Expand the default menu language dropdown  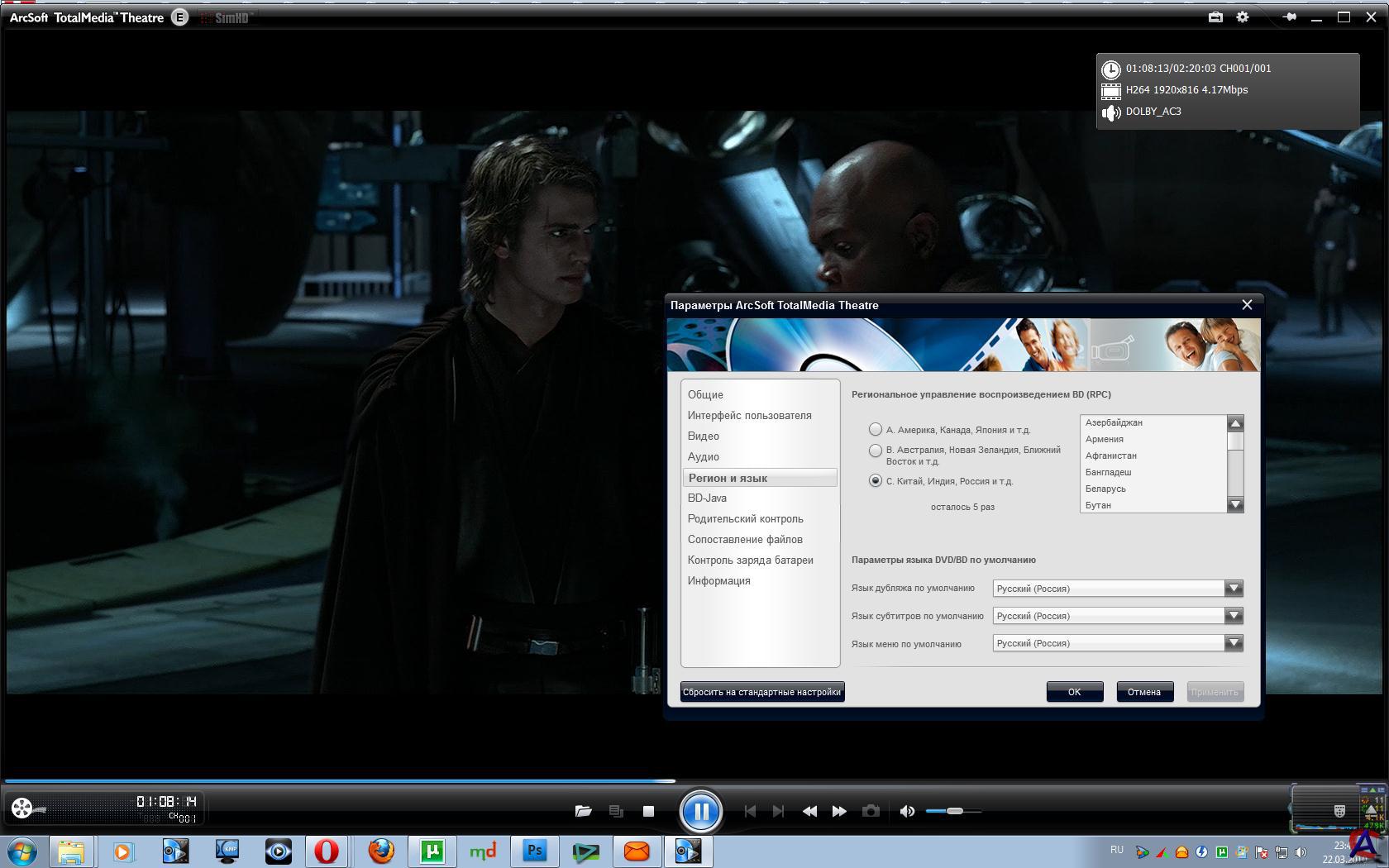(1234, 642)
